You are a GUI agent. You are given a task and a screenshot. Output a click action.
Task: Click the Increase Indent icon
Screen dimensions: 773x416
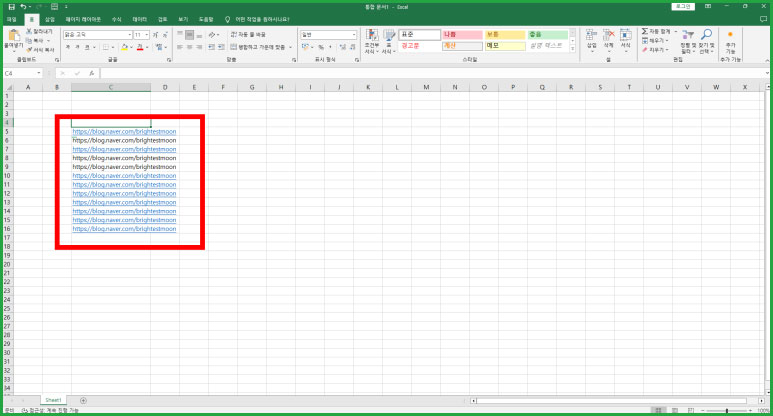[221, 47]
